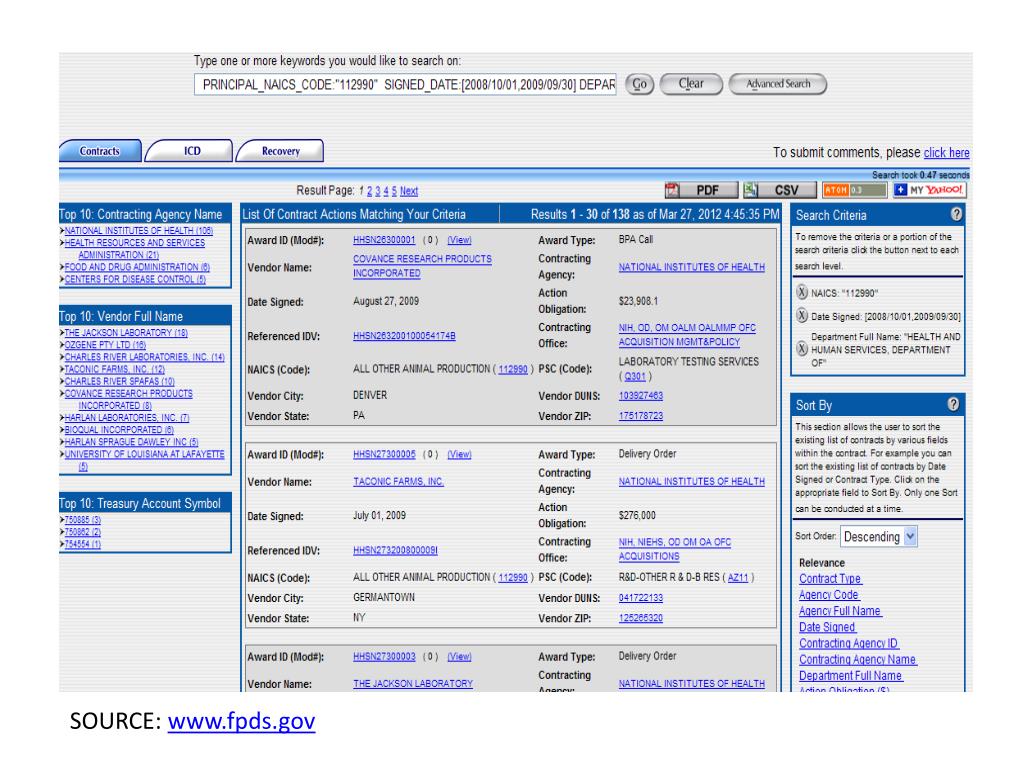Screen dimensions: 1024x768
Task: Open Taconic Farms, Inc. vendor name in results
Action: (398, 482)
